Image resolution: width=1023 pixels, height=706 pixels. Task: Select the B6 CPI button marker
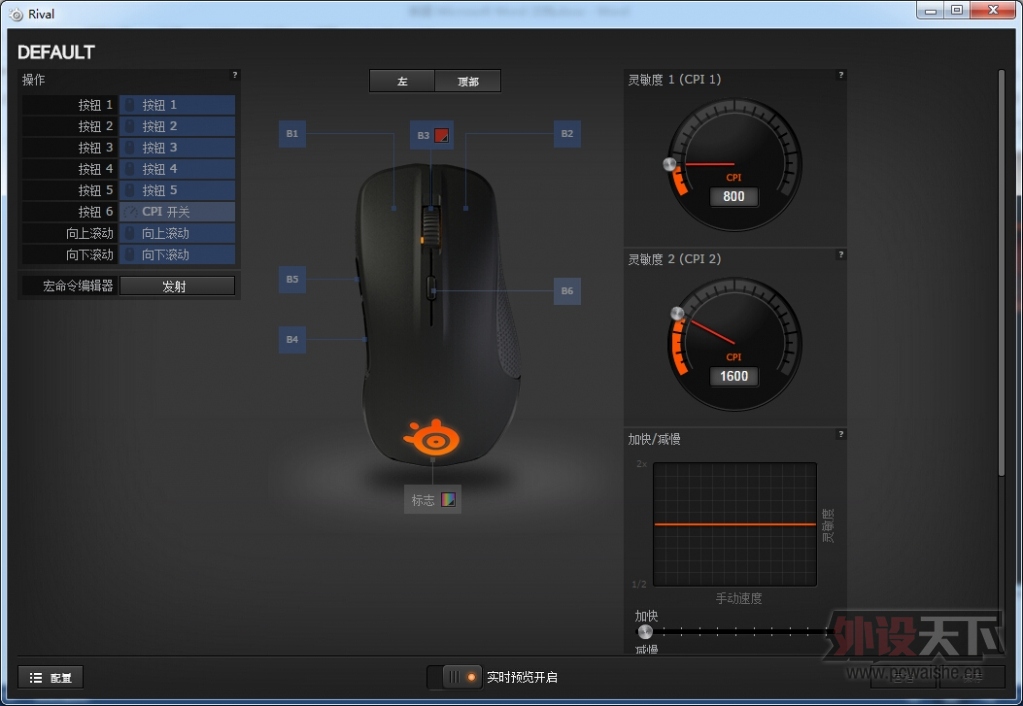(x=567, y=291)
